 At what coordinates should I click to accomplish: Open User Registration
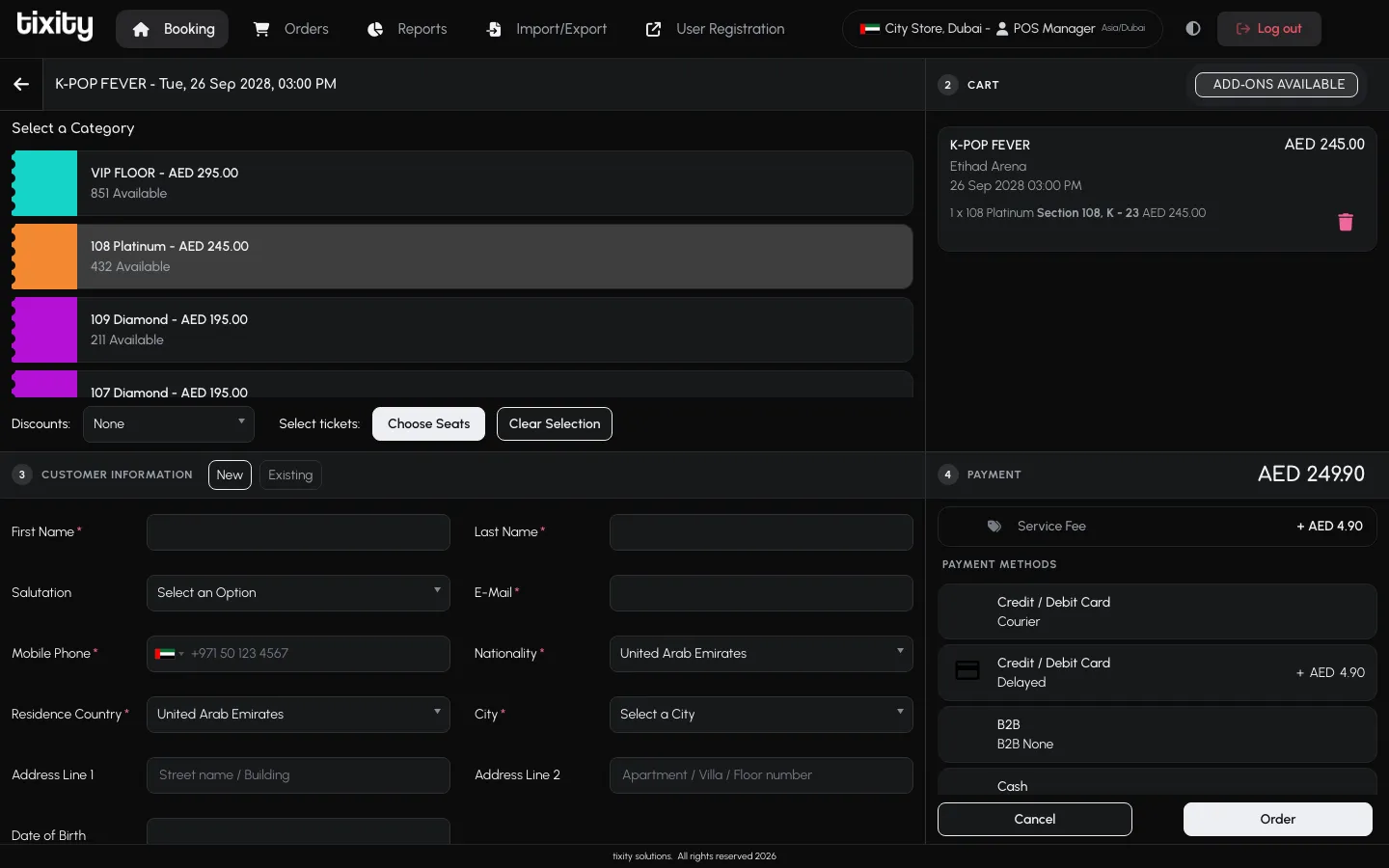[x=715, y=29]
